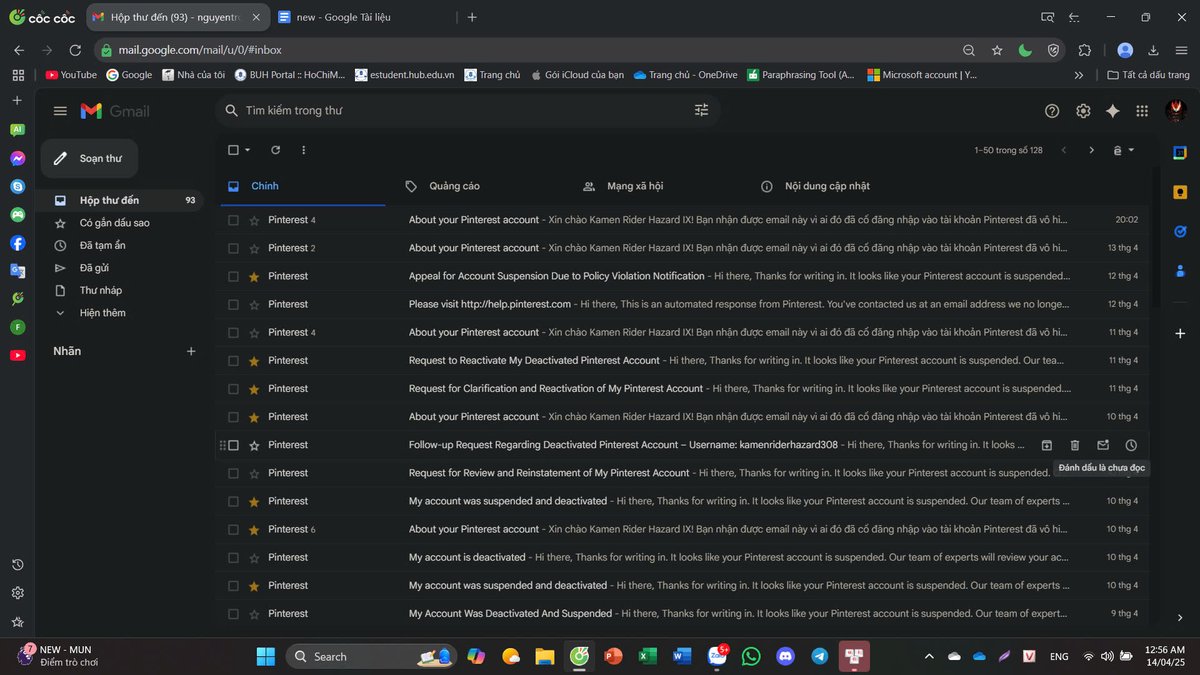Open browser extensions puzzle icon
Viewport: 1200px width, 675px height.
1085,50
